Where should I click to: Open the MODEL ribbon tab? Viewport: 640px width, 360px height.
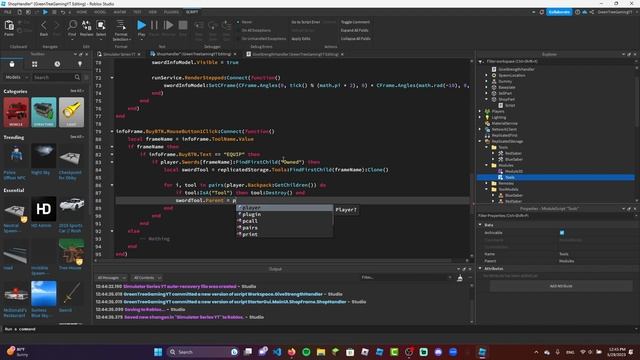(x=100, y=12)
